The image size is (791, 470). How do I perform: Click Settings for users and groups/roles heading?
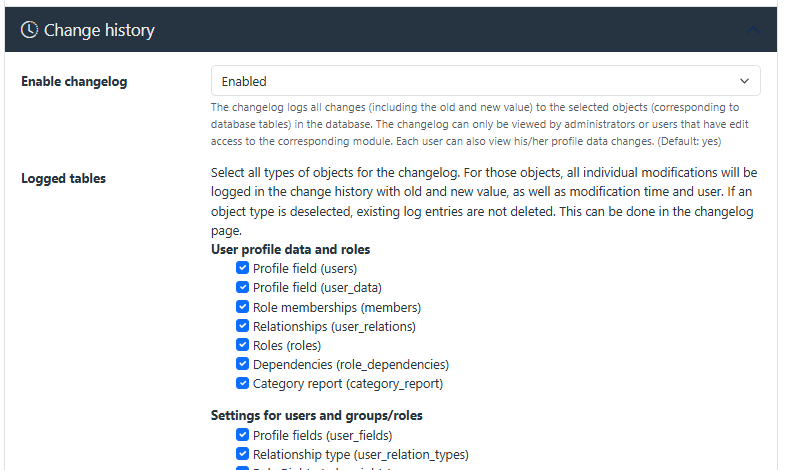(x=324, y=415)
